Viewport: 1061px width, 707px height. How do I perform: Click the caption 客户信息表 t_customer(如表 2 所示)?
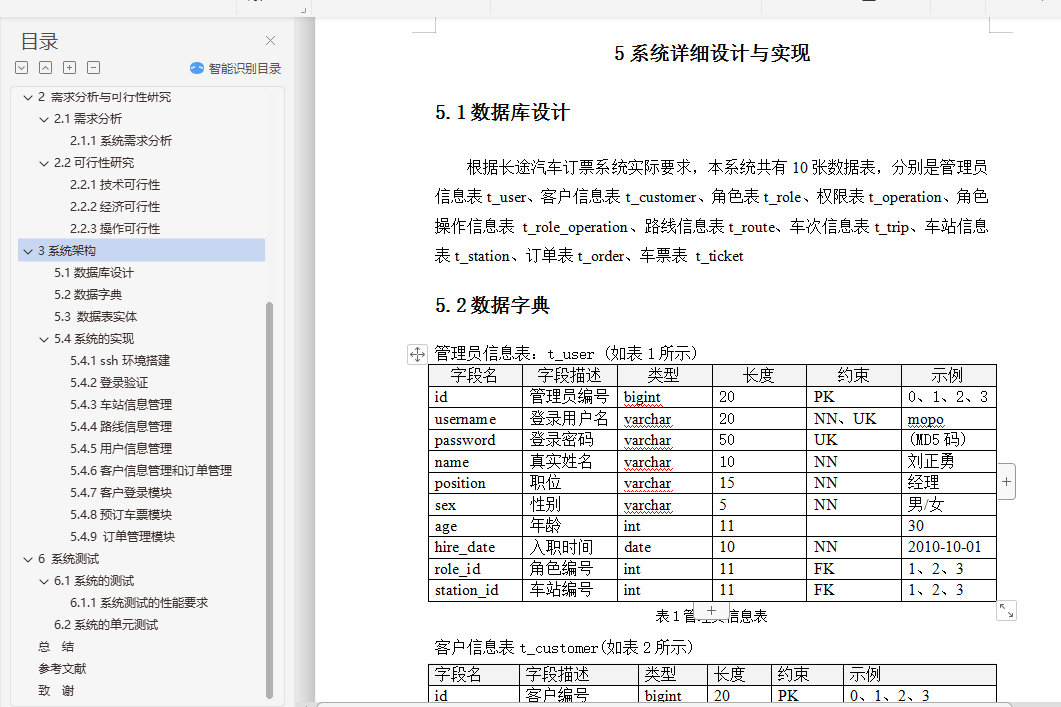tap(564, 647)
